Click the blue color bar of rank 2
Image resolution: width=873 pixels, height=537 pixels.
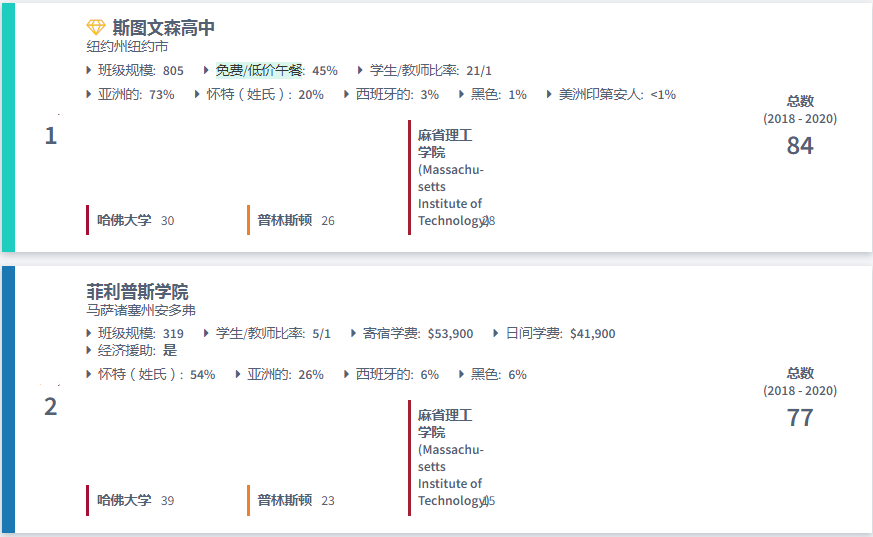(8, 399)
